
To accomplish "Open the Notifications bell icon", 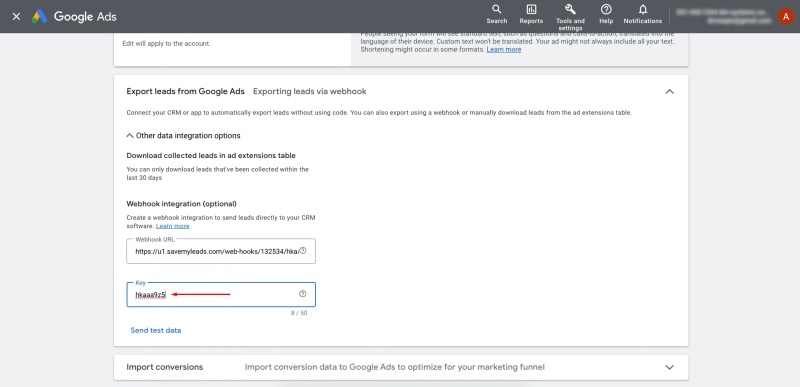I will (643, 9).
